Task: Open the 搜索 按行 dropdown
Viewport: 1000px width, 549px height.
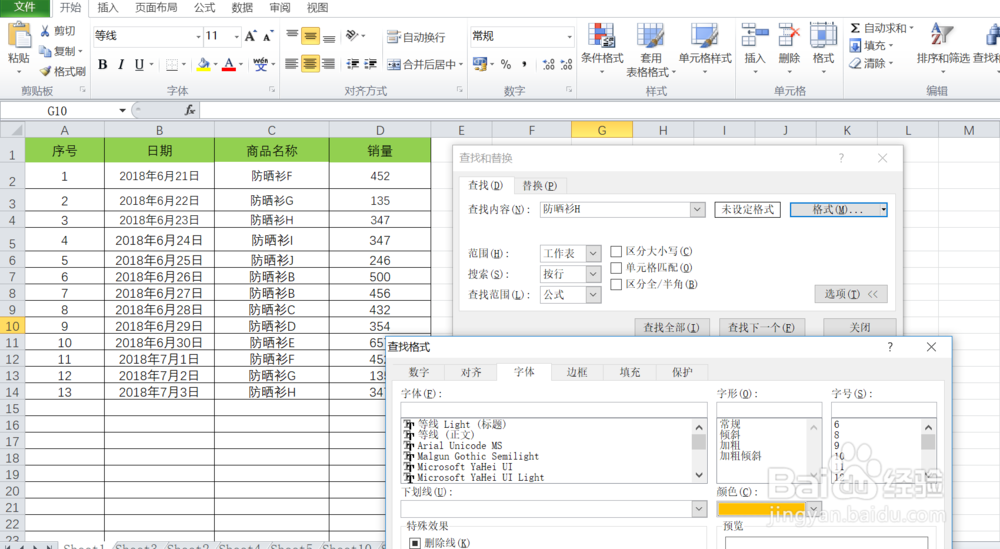Action: 593,274
